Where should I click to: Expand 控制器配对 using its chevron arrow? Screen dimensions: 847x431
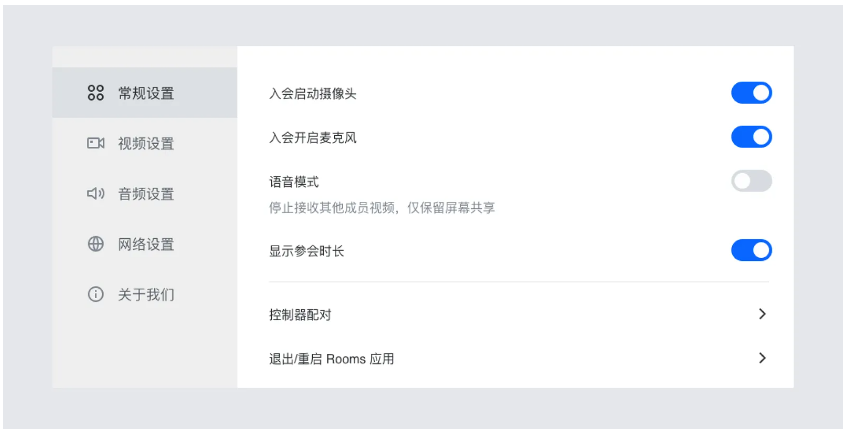762,314
